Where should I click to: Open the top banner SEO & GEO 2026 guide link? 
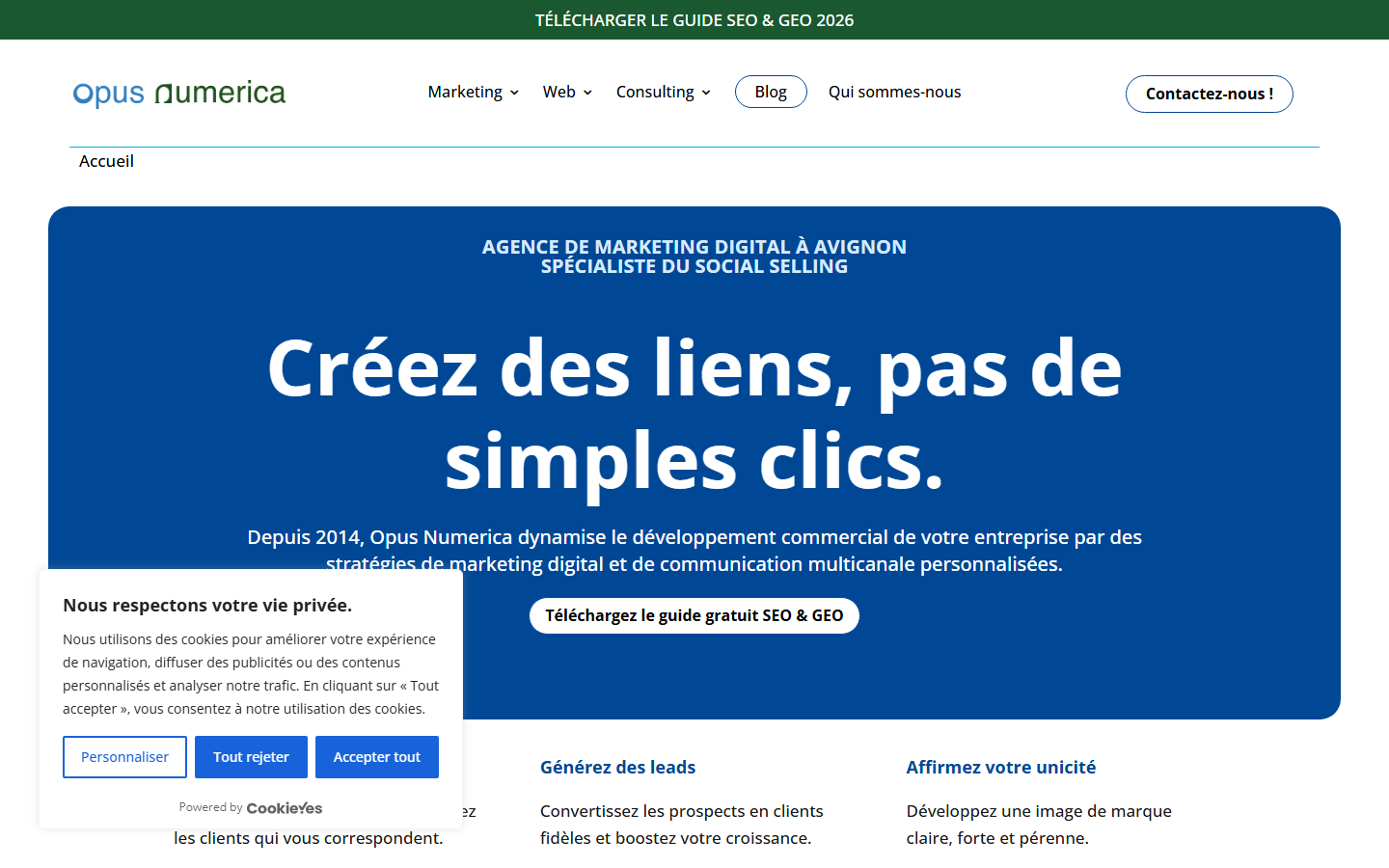click(x=694, y=20)
